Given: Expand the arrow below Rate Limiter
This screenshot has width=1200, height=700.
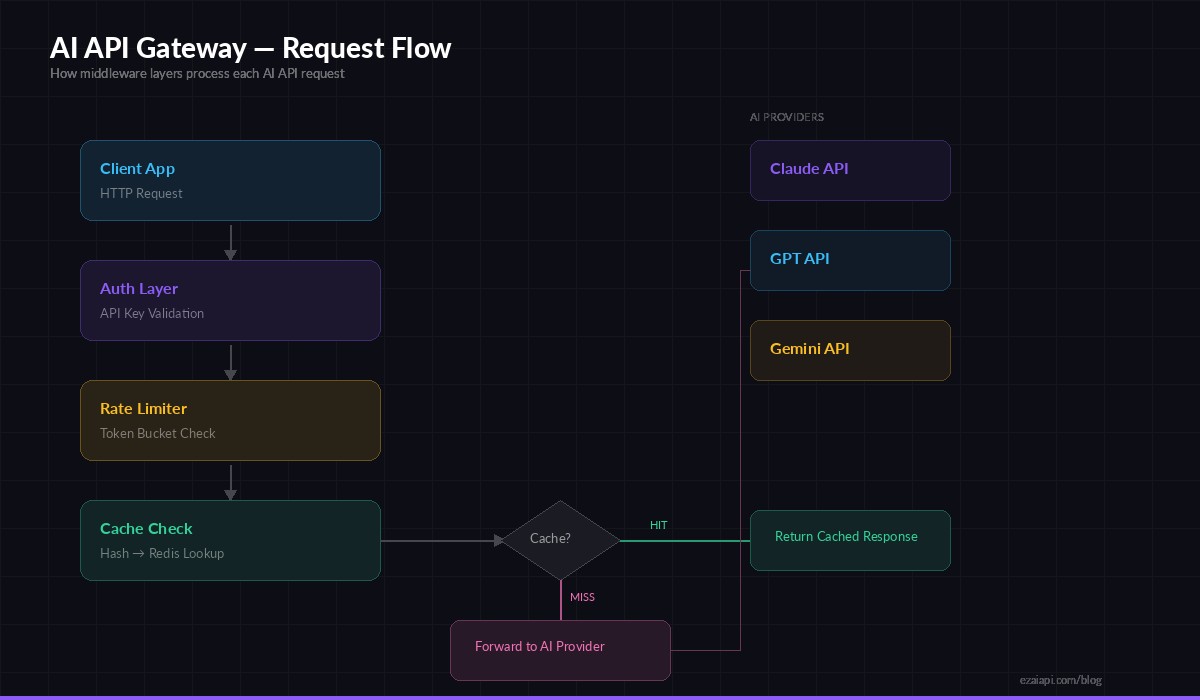Looking at the screenshot, I should tap(230, 480).
